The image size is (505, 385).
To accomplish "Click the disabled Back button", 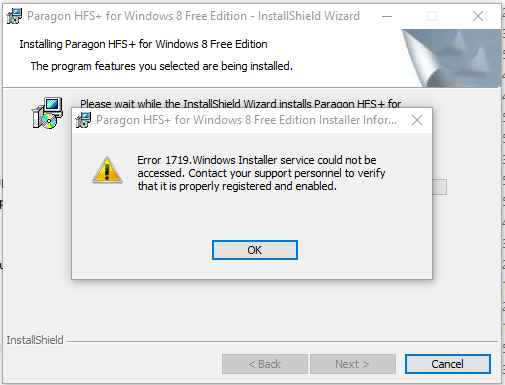I will (265, 364).
